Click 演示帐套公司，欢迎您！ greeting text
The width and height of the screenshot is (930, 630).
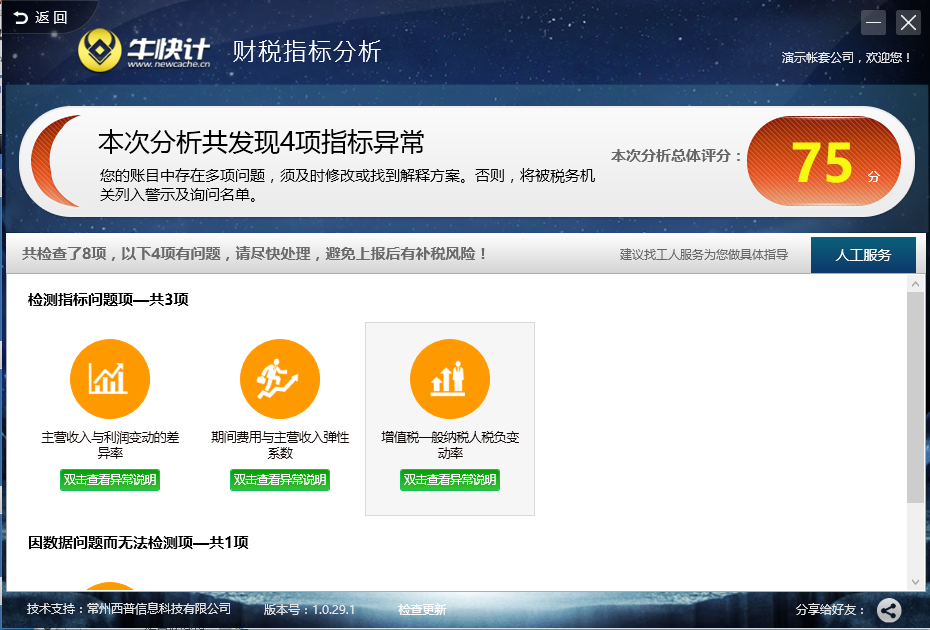tap(846, 58)
